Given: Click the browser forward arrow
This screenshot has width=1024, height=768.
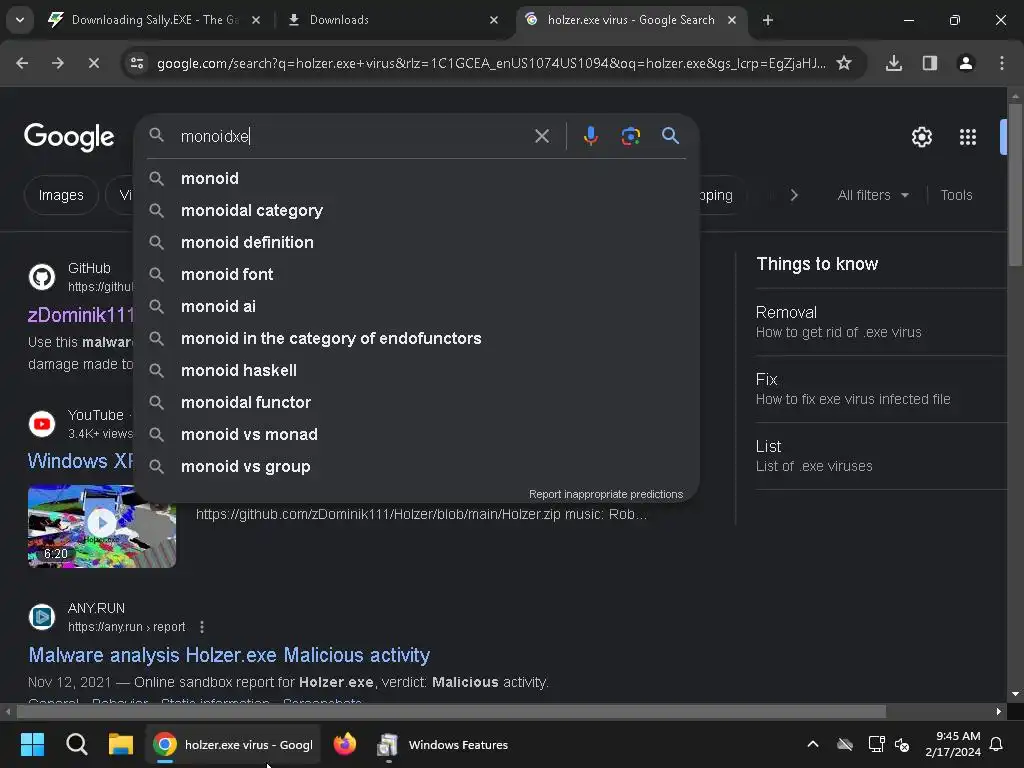Looking at the screenshot, I should pyautogui.click(x=58, y=63).
